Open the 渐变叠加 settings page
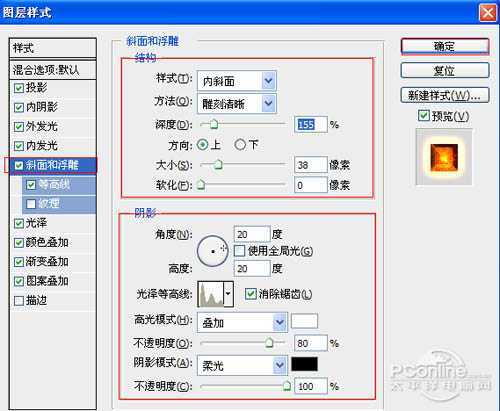Image resolution: width=500 pixels, height=411 pixels. tap(47, 262)
